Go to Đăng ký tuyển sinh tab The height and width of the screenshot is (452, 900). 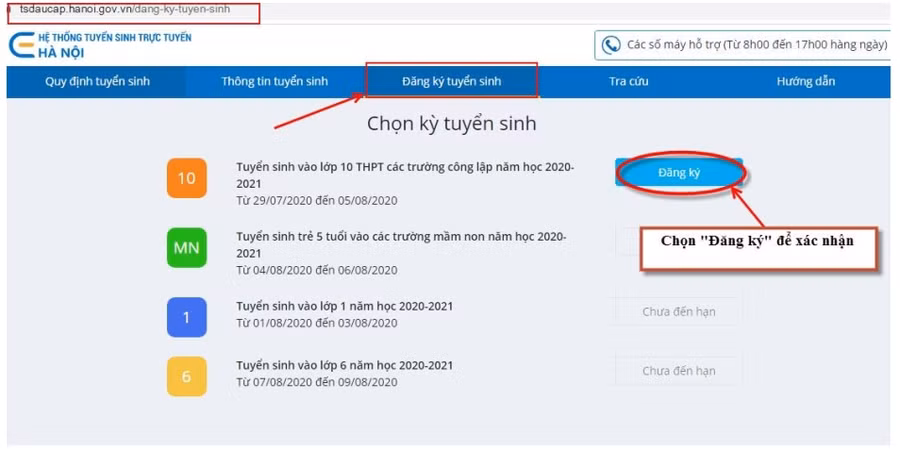coord(451,82)
